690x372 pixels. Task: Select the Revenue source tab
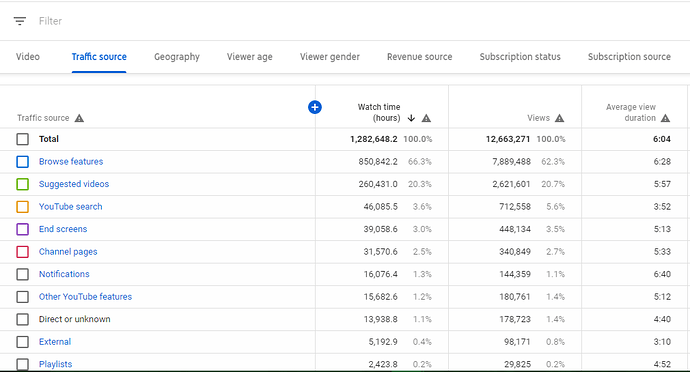click(x=419, y=57)
